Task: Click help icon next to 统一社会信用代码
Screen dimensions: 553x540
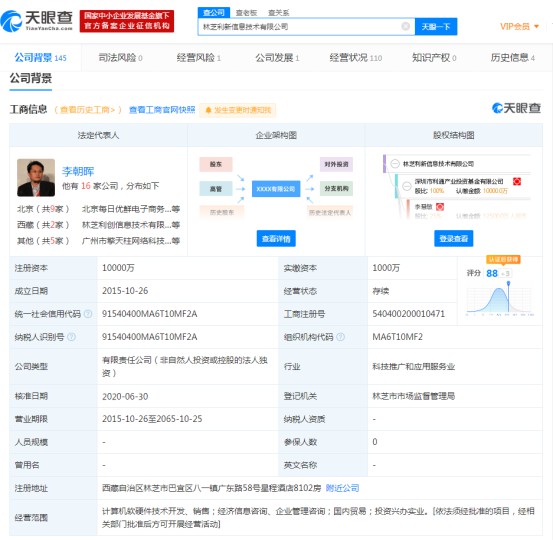Action: point(88,314)
